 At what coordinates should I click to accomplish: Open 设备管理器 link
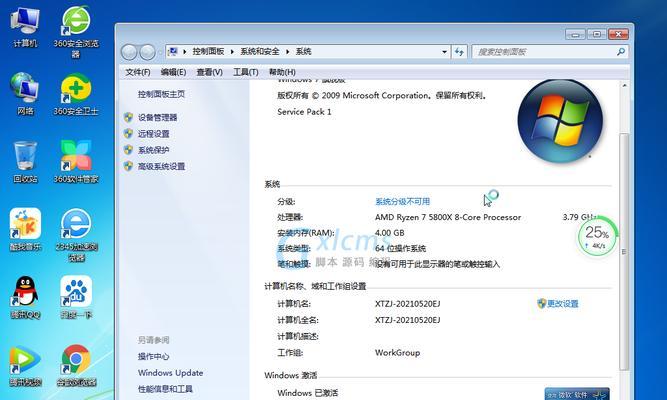pyautogui.click(x=157, y=117)
